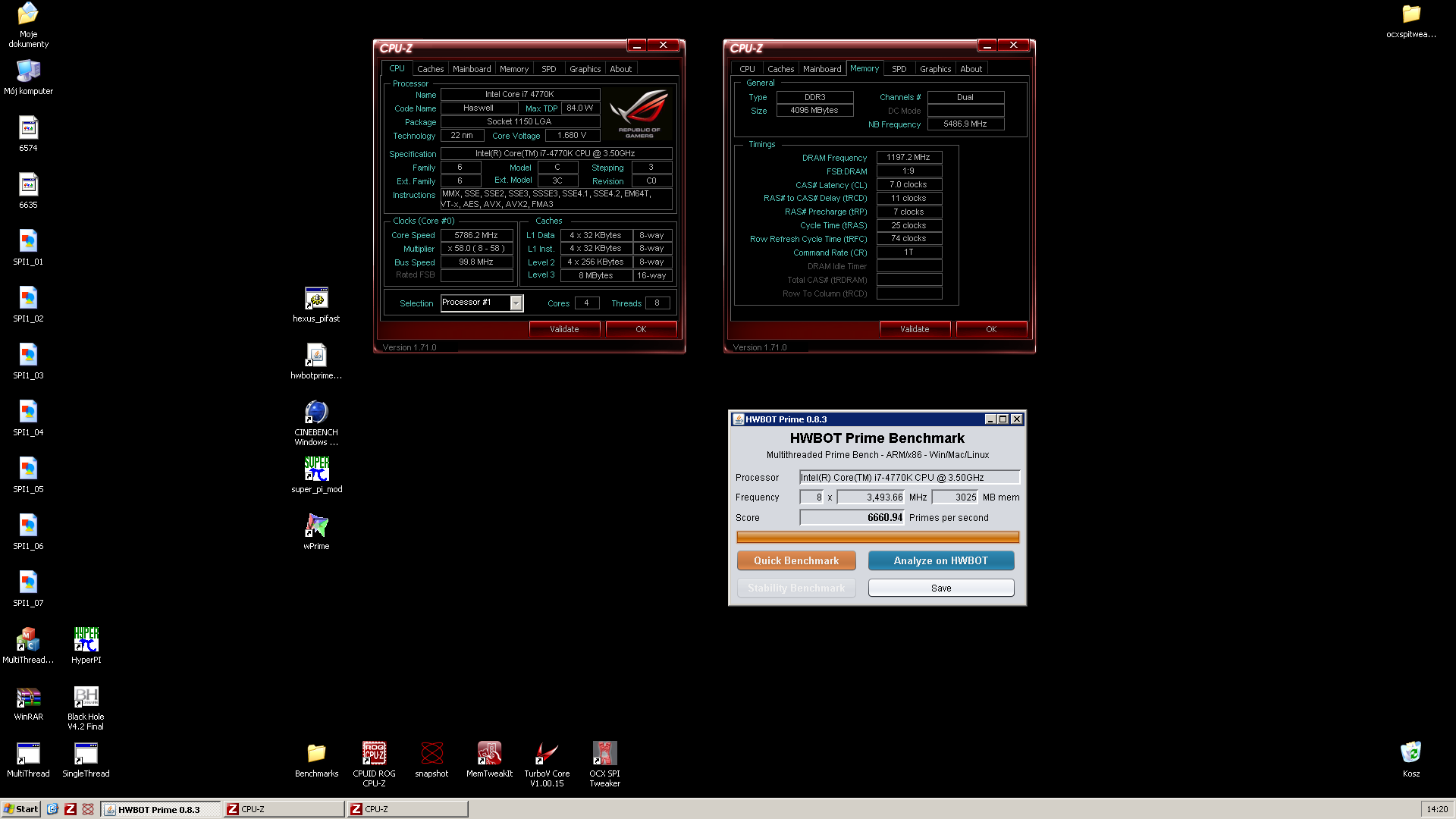Select the super_pi_mod icon

tap(316, 475)
